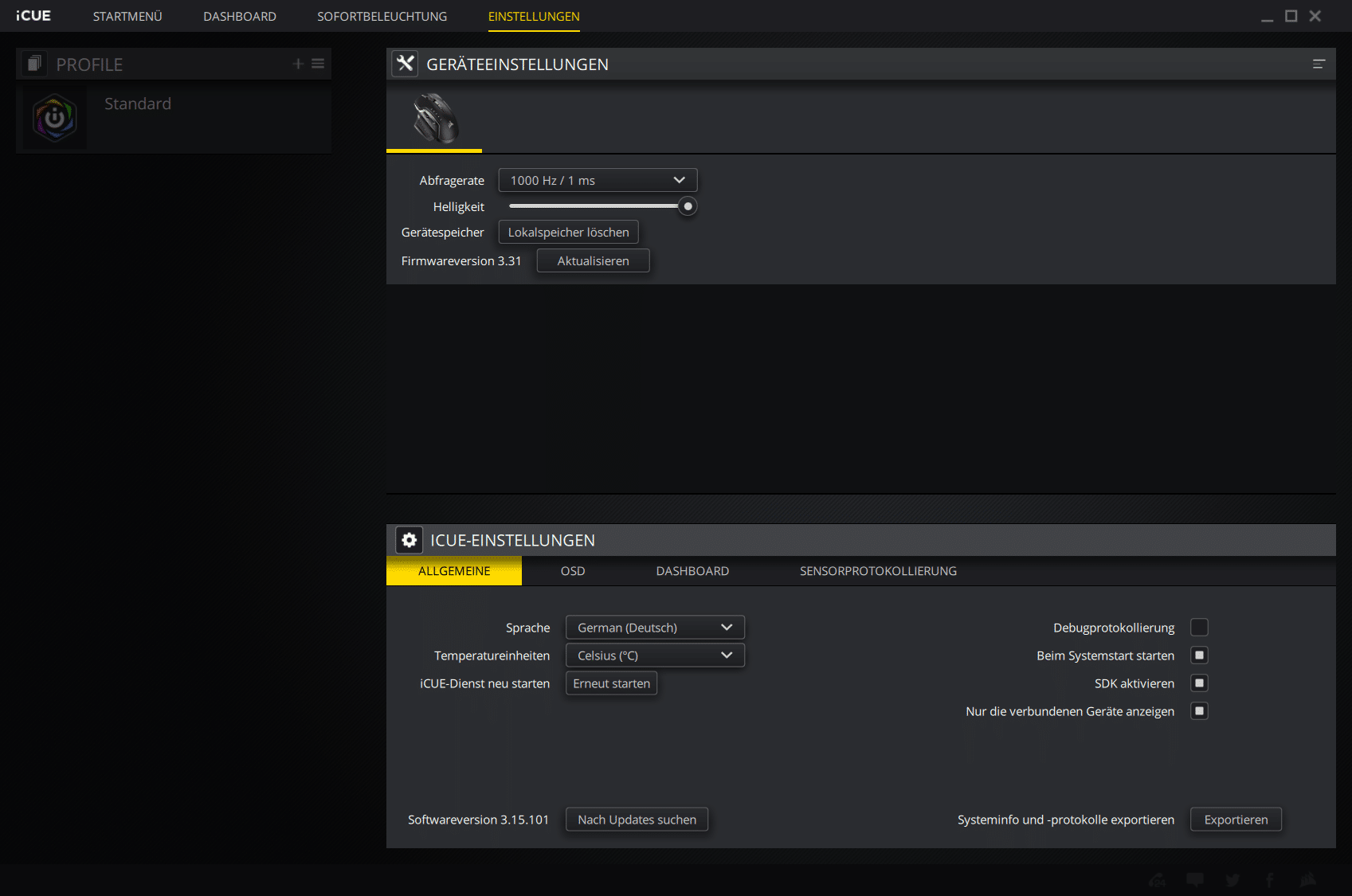Screen dimensions: 1352x896
Task: Enable Debugprotokollierung checkbox
Action: 1199,628
